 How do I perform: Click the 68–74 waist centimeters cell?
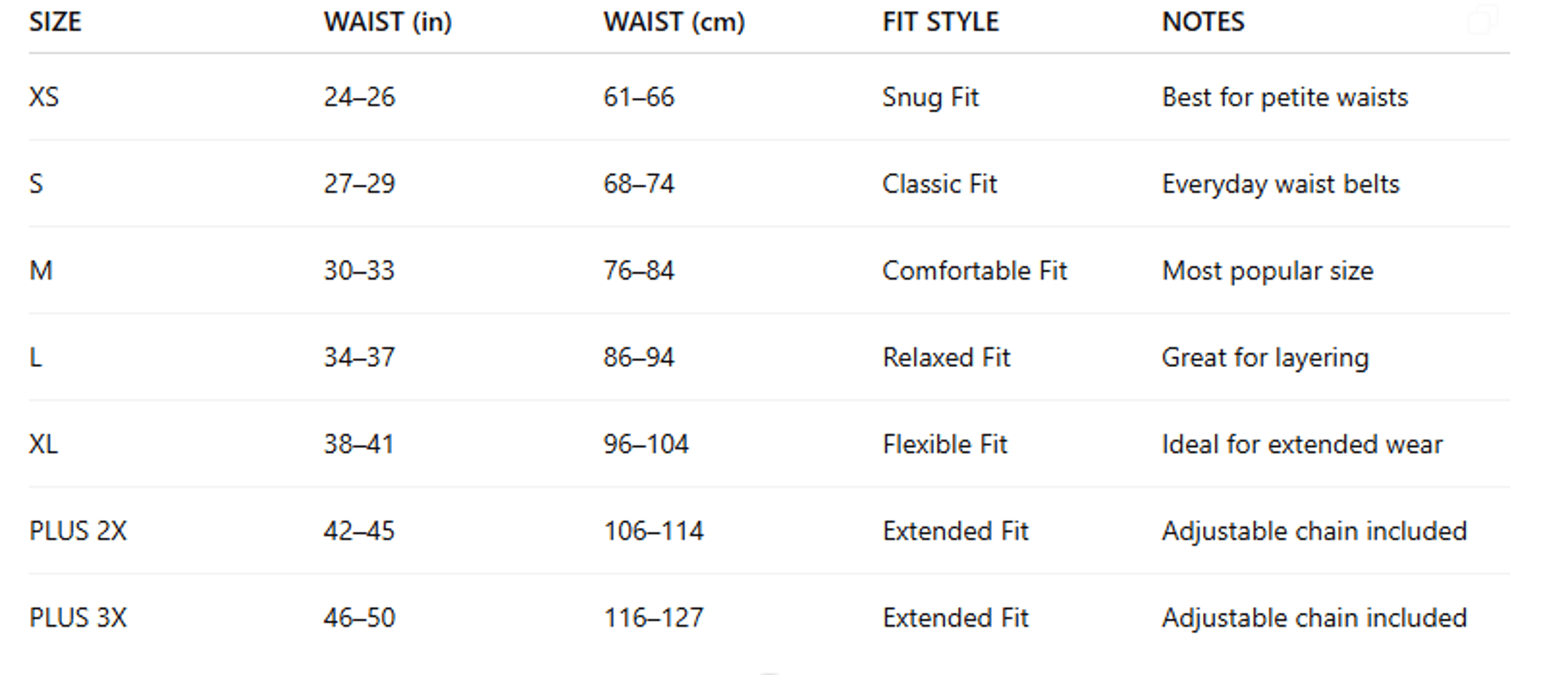[639, 184]
